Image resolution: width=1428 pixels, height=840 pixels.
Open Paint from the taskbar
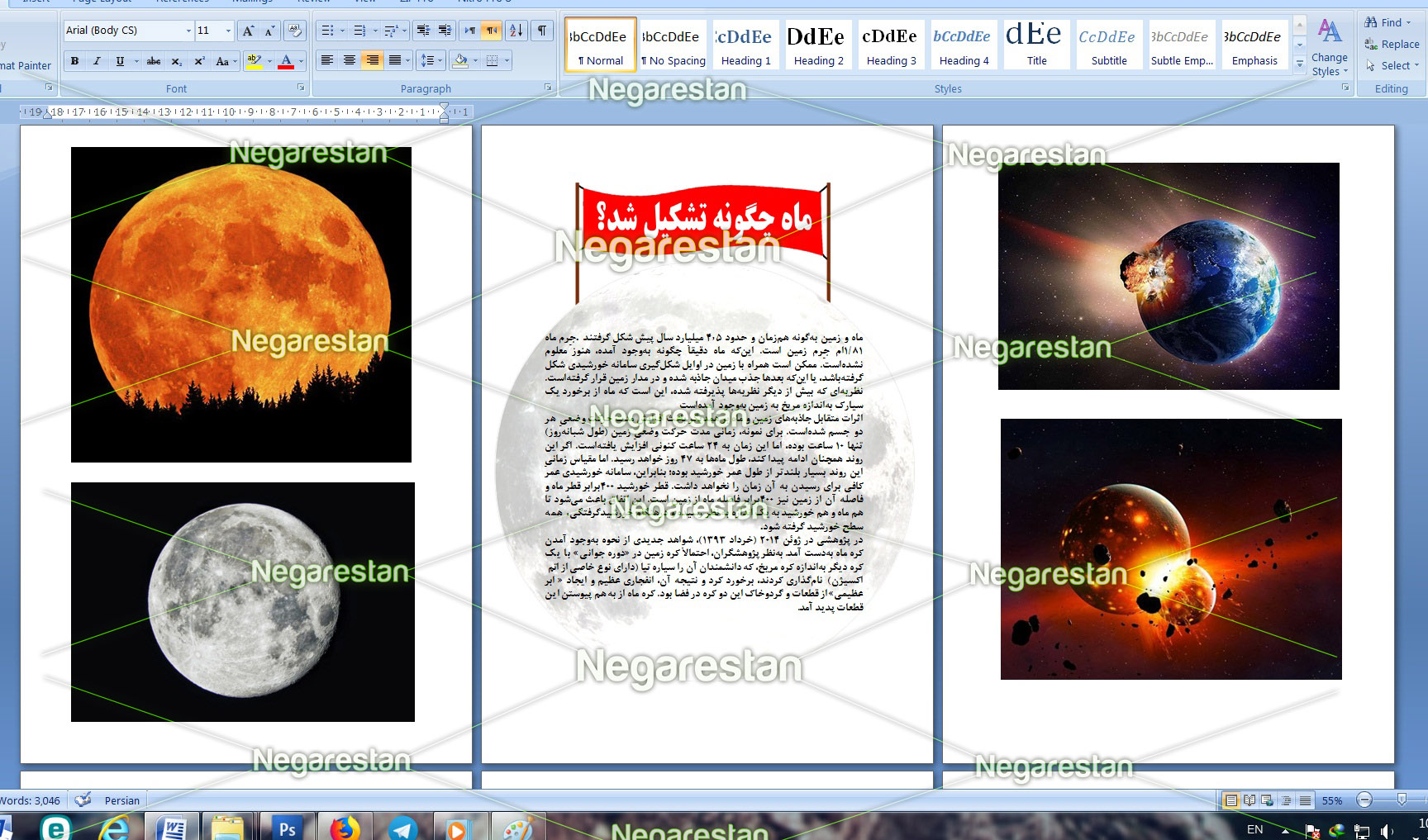tap(518, 827)
